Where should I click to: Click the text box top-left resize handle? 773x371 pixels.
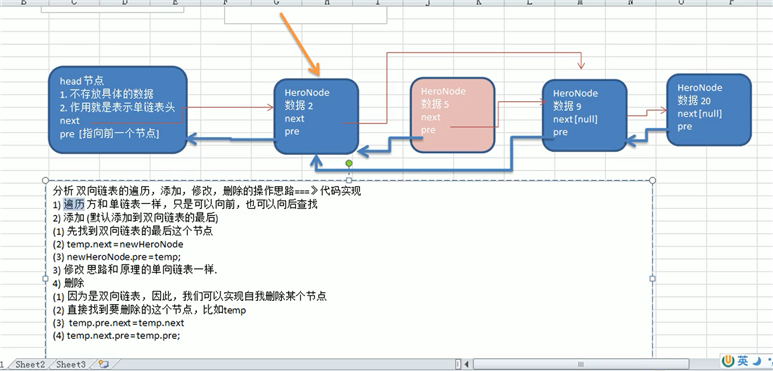click(x=46, y=180)
